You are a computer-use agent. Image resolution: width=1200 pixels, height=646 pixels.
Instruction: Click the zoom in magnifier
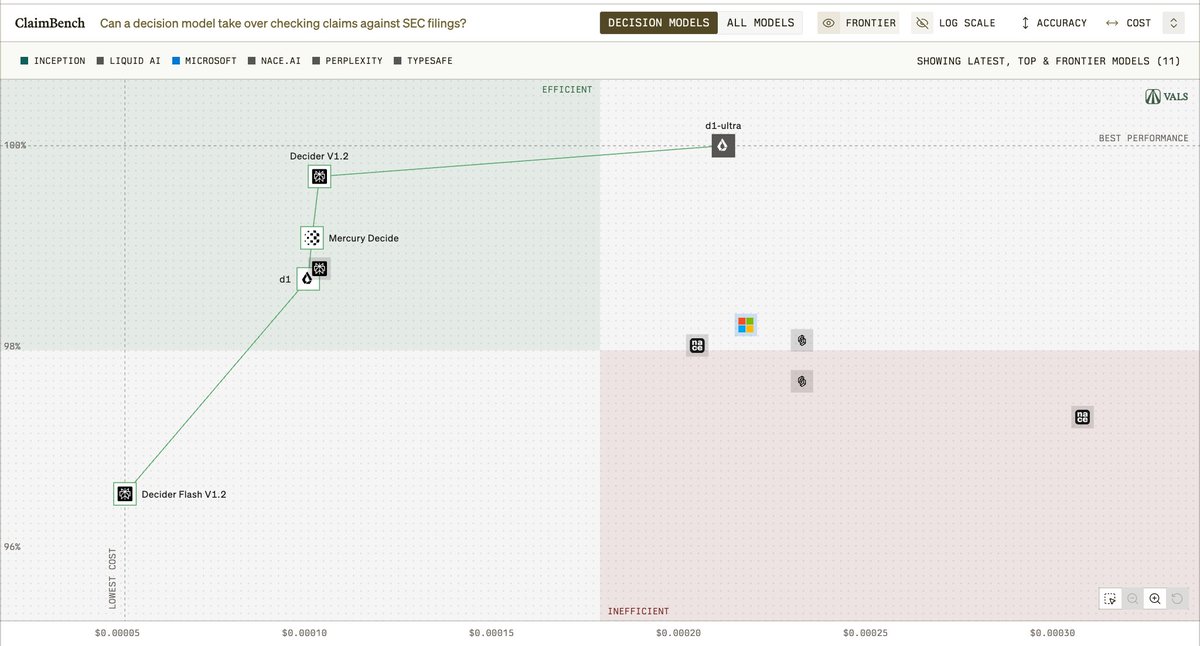[x=1155, y=598]
